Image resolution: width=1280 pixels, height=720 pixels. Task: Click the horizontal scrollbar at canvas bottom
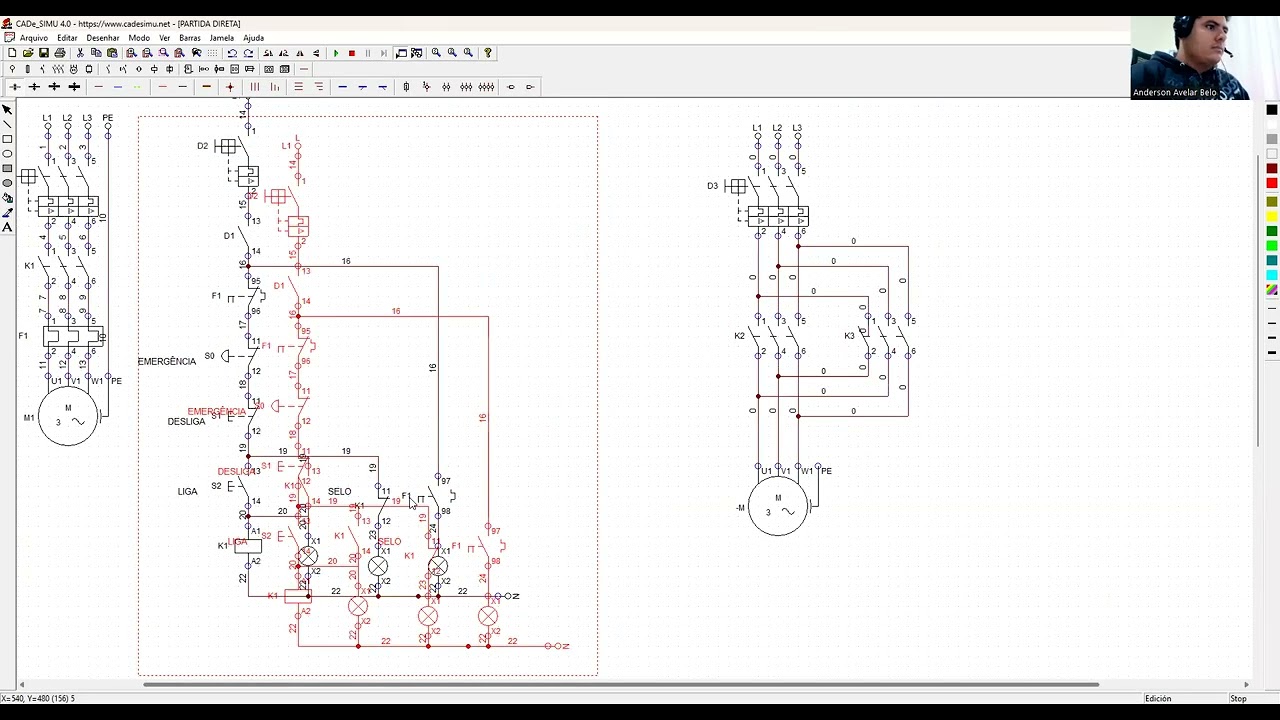tap(620, 685)
